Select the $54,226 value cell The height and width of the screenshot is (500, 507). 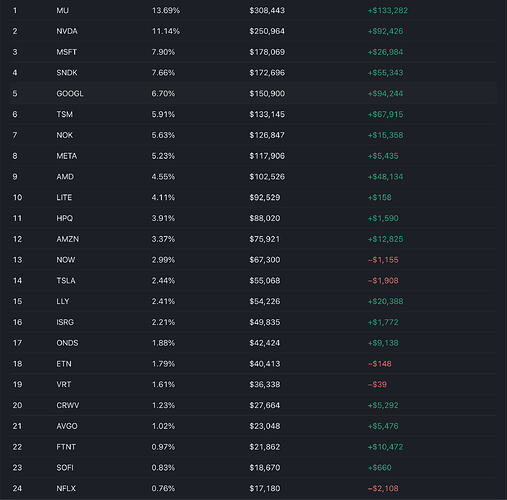pos(265,301)
